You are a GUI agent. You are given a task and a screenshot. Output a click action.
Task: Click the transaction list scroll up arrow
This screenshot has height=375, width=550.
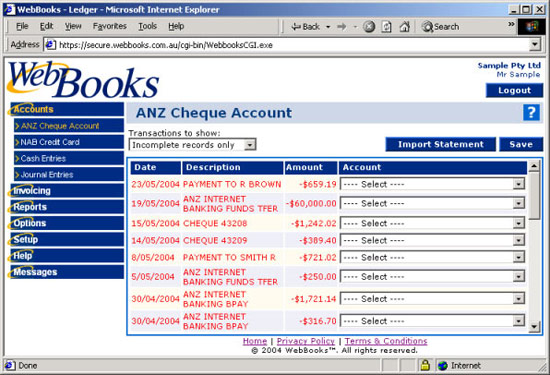point(534,166)
